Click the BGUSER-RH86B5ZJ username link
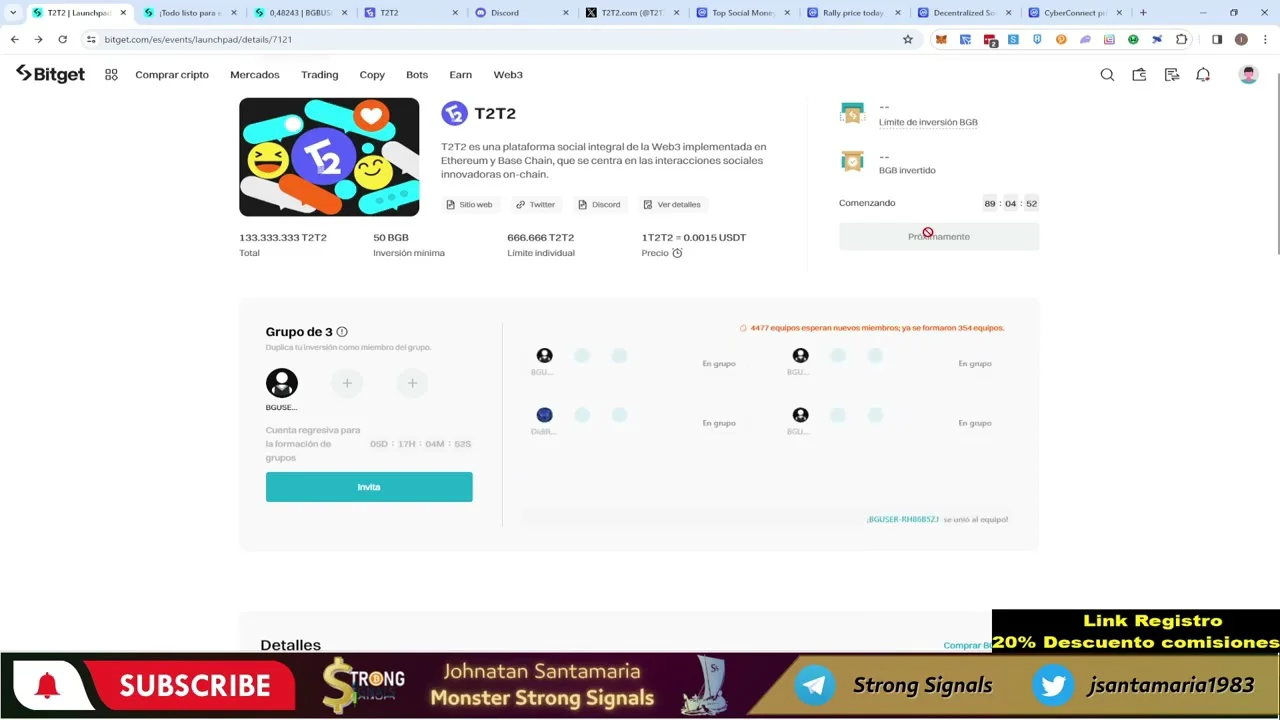This screenshot has width=1280, height=720. click(903, 520)
